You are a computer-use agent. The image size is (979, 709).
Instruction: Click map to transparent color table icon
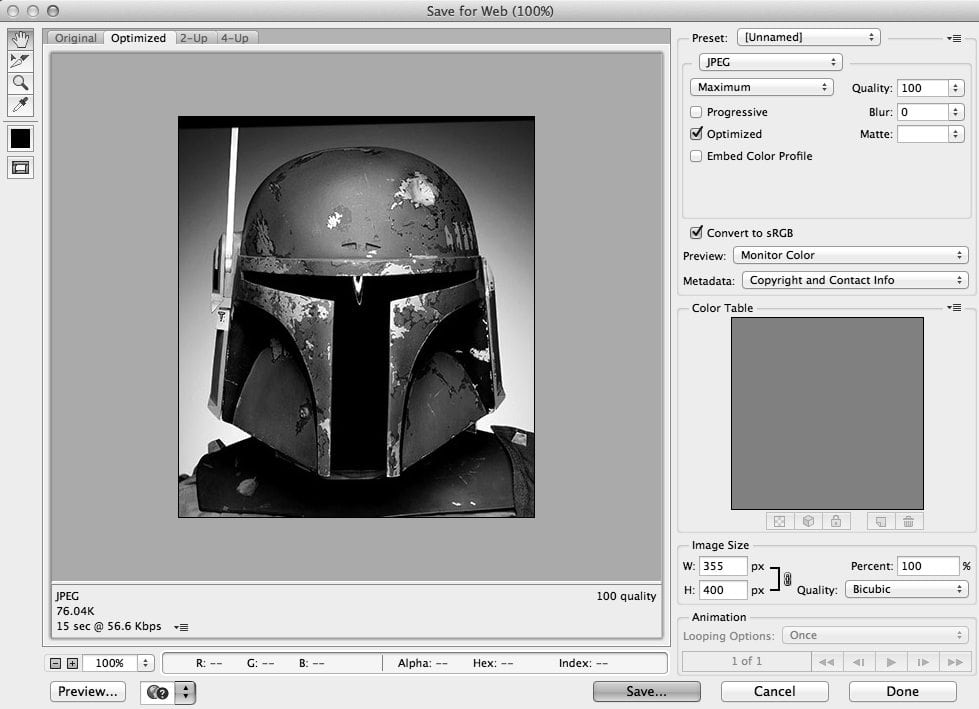(780, 521)
